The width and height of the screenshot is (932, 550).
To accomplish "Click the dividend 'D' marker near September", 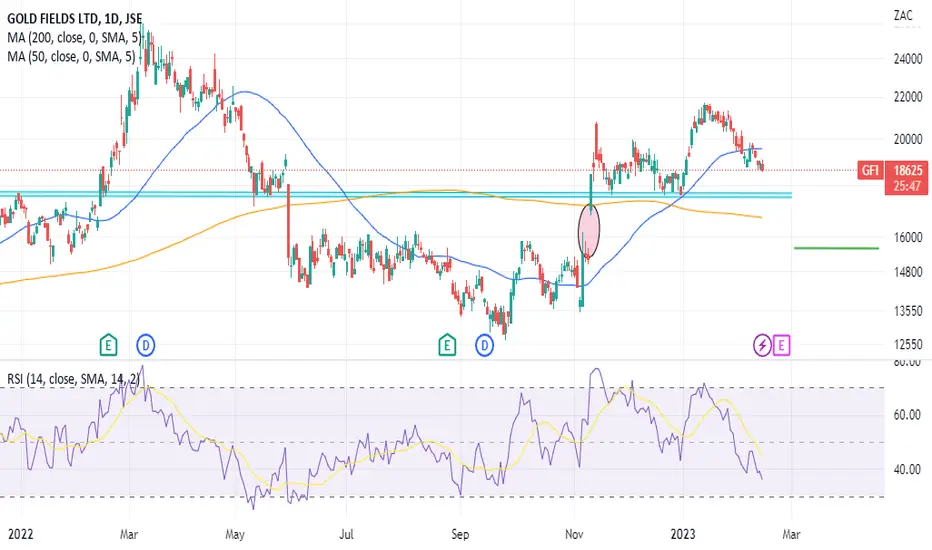I will click(x=484, y=345).
